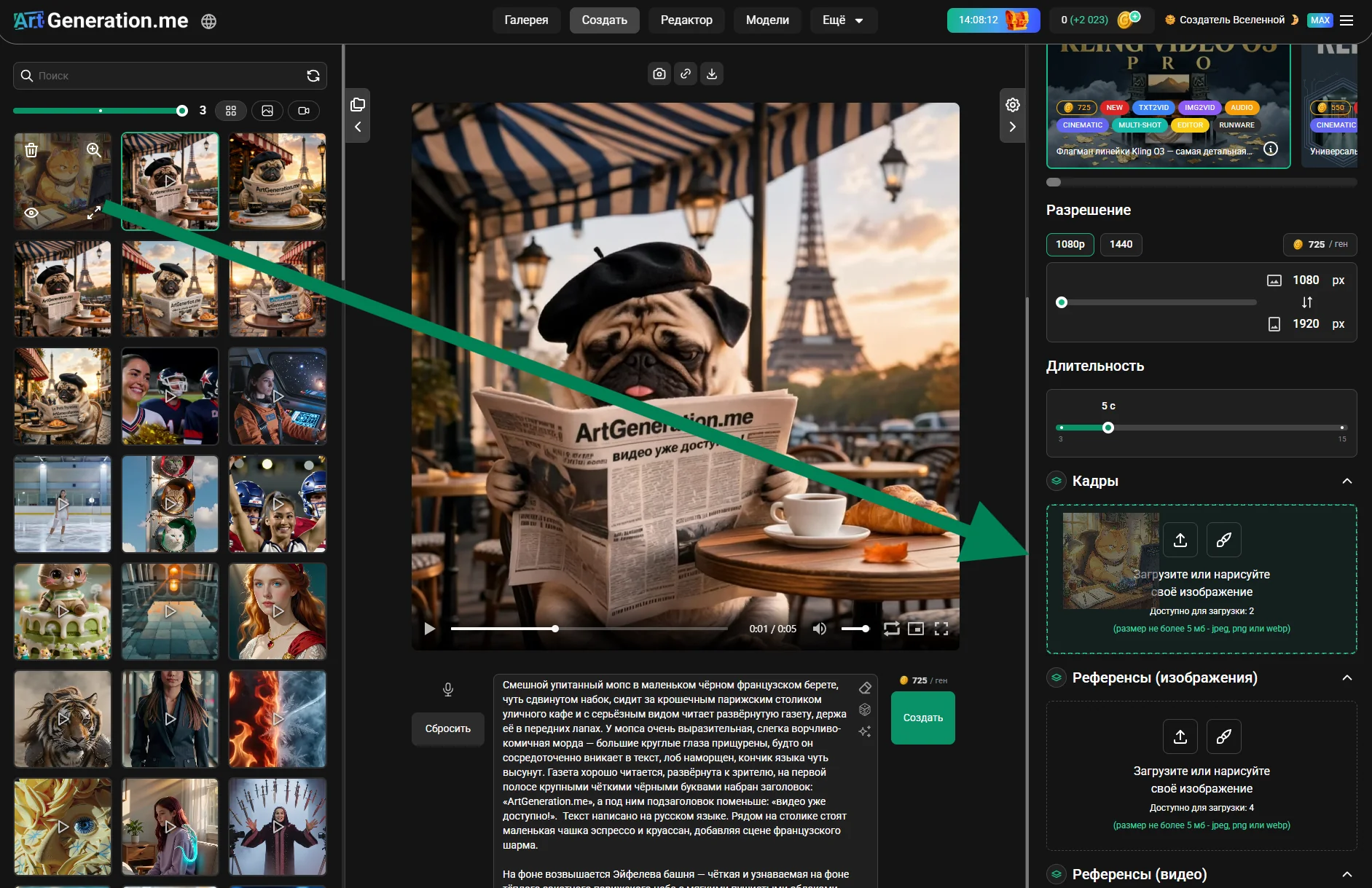Open the info icon on the Kling Video O3 card
This screenshot has width=1372, height=888.
[x=1271, y=149]
